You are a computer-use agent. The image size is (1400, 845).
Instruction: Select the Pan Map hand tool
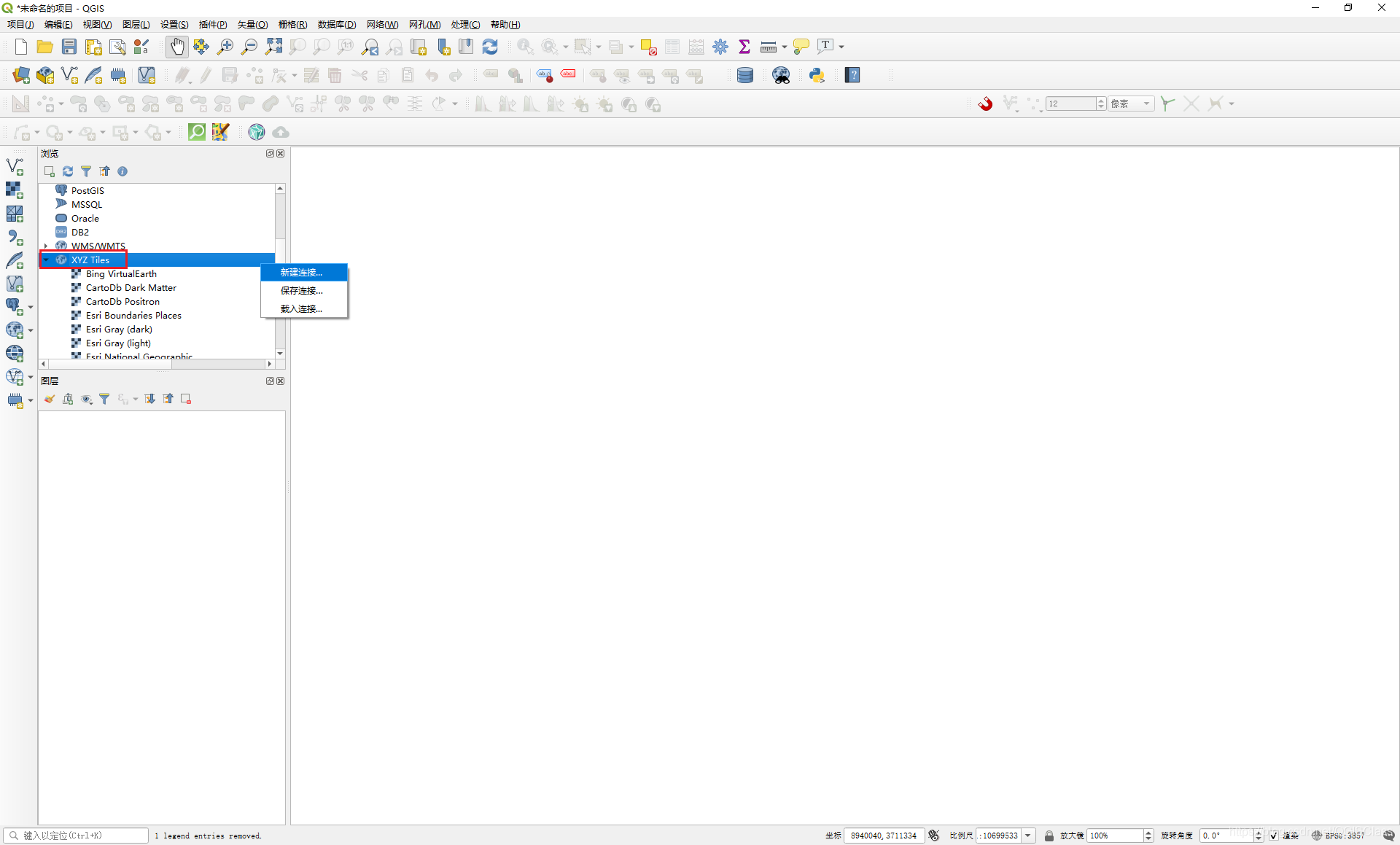(177, 47)
